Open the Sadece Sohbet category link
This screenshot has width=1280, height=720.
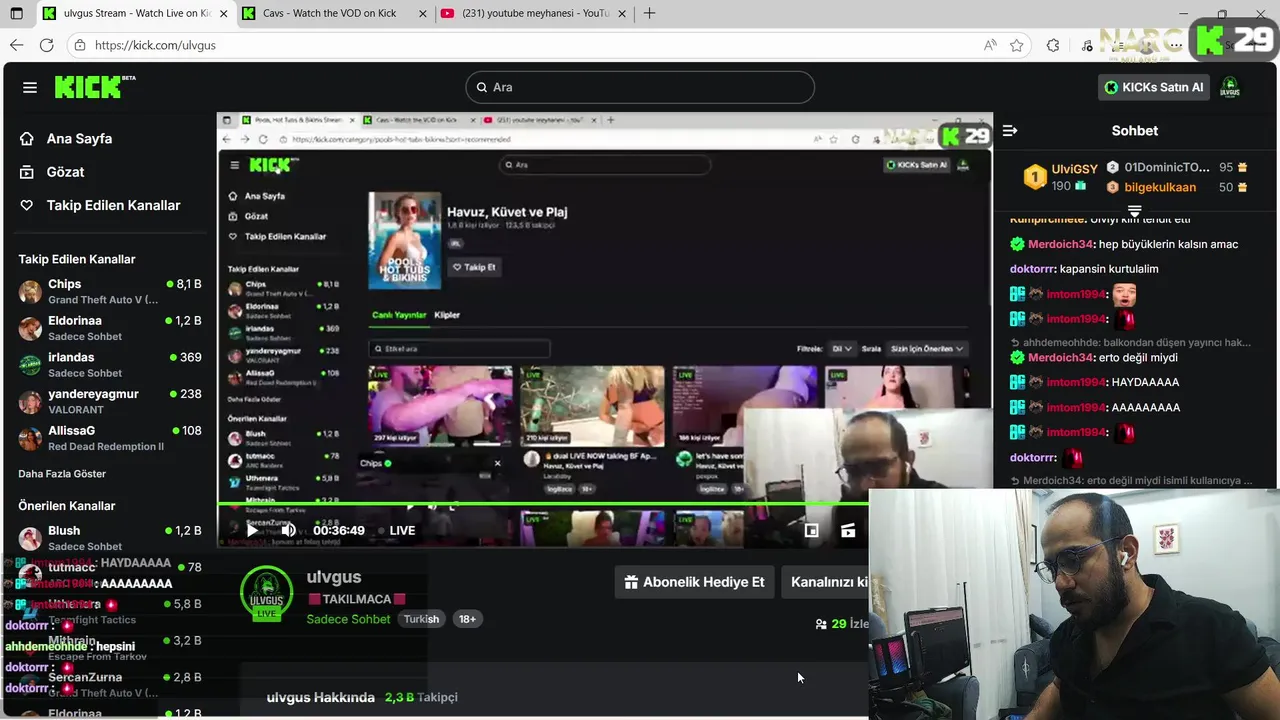coord(348,619)
